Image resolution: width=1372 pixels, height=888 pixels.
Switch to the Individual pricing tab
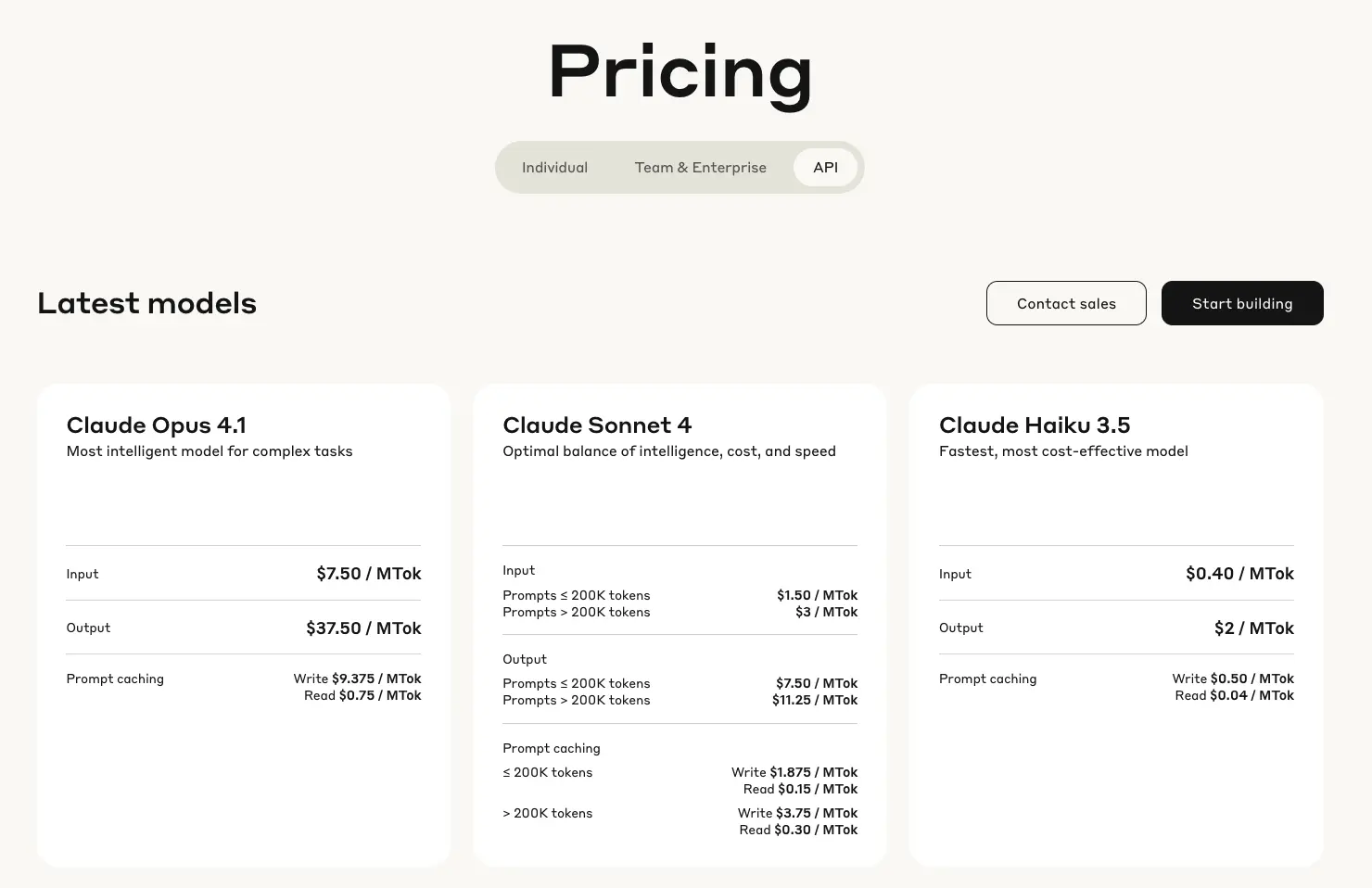pyautogui.click(x=554, y=168)
